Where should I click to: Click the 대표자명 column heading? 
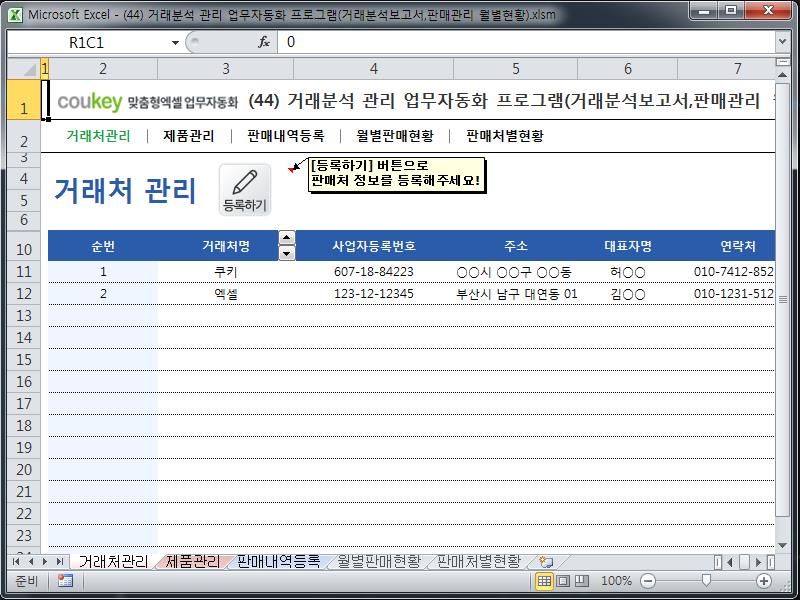coord(628,246)
